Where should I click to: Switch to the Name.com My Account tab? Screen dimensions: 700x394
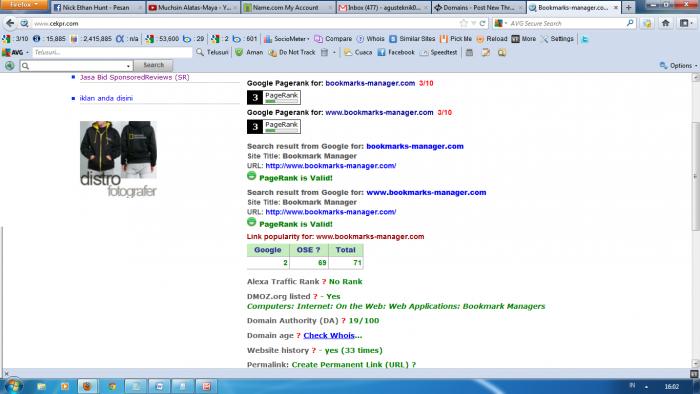coord(288,8)
